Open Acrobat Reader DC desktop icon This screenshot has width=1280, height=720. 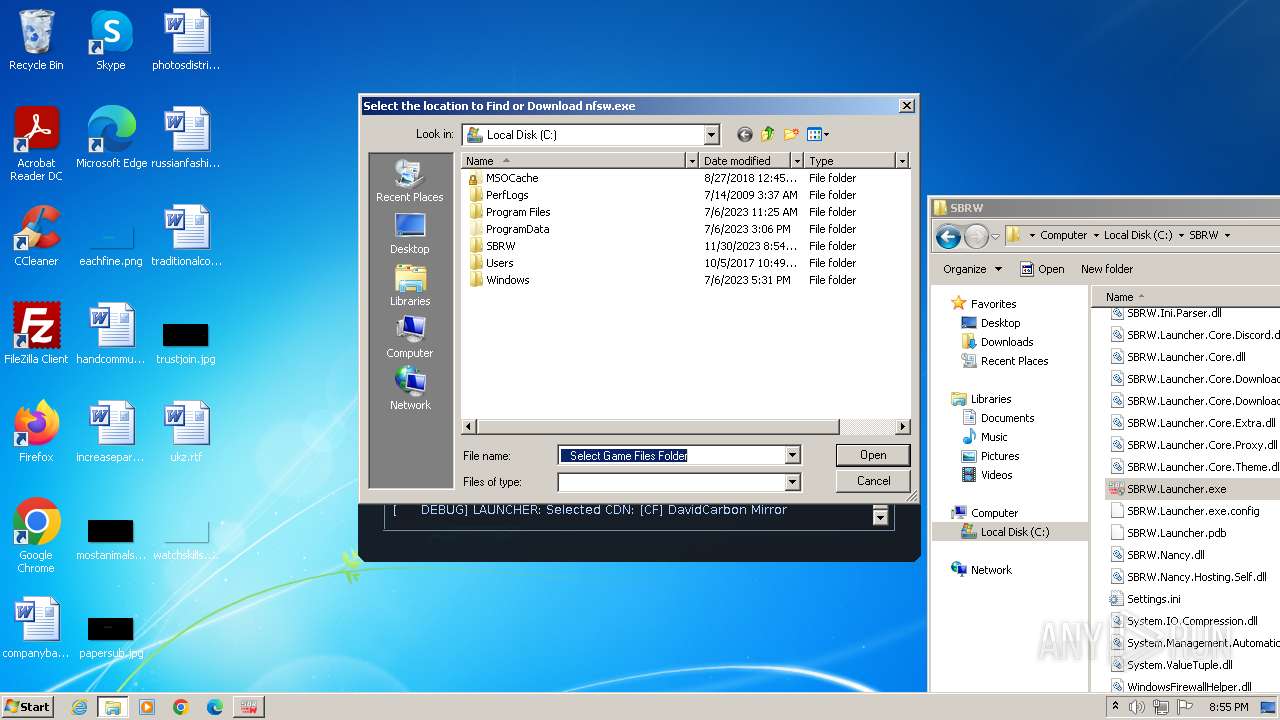pos(36,145)
